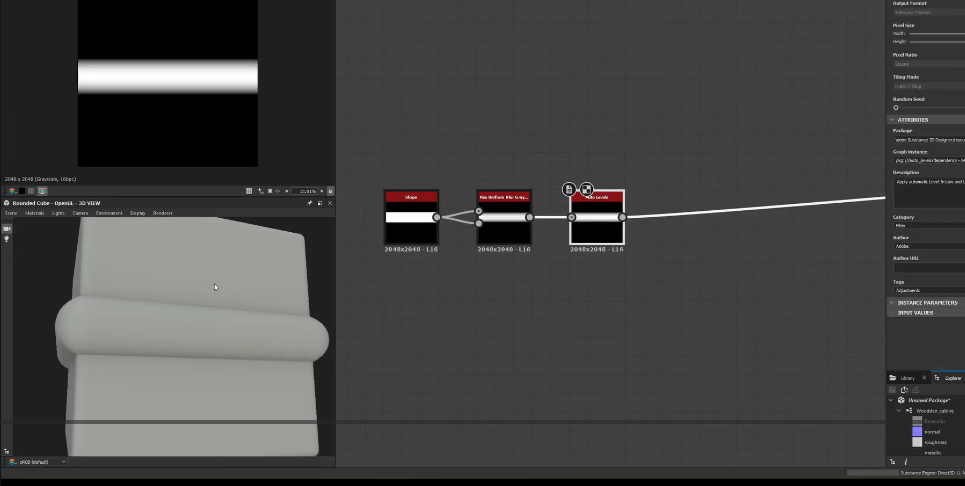Click the Auto Levels node output connector
This screenshot has width=965, height=486.
click(622, 217)
